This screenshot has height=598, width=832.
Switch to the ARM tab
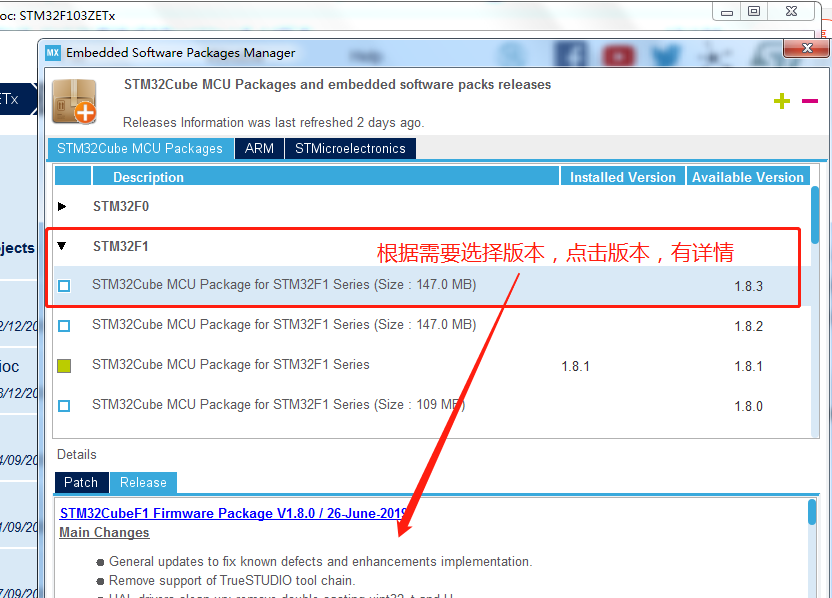coord(259,148)
